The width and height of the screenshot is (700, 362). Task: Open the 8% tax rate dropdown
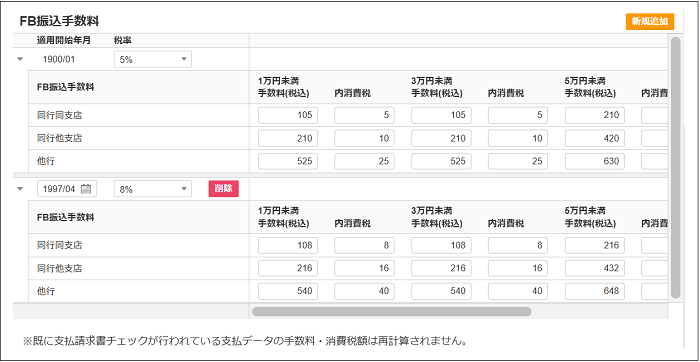153,189
